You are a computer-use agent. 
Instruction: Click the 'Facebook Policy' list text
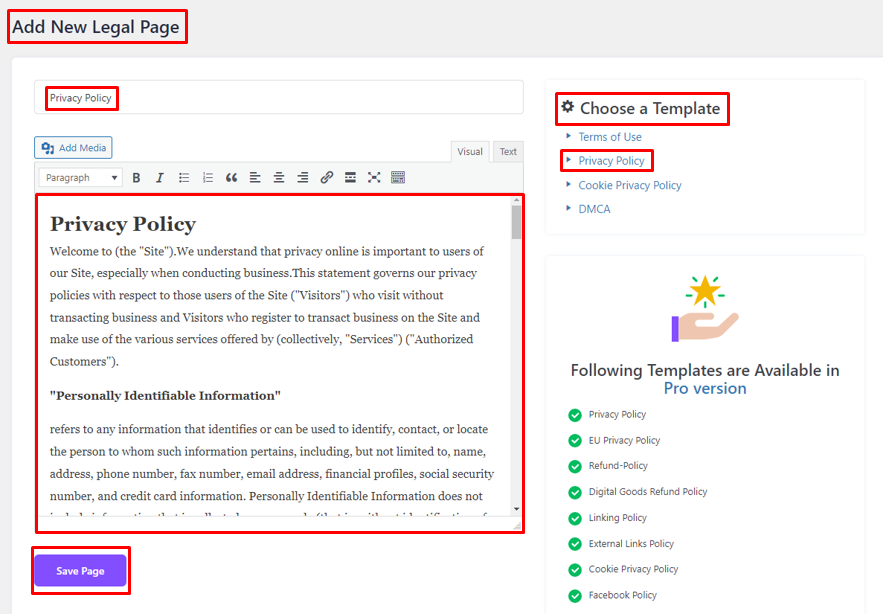click(622, 595)
